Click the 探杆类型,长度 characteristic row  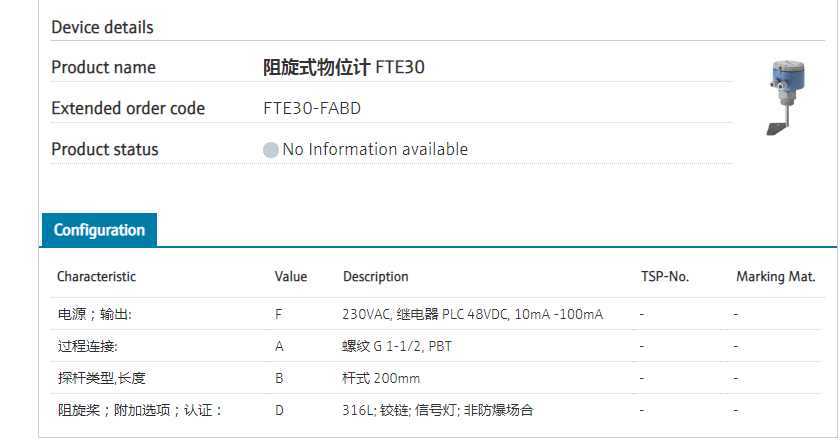pos(100,378)
